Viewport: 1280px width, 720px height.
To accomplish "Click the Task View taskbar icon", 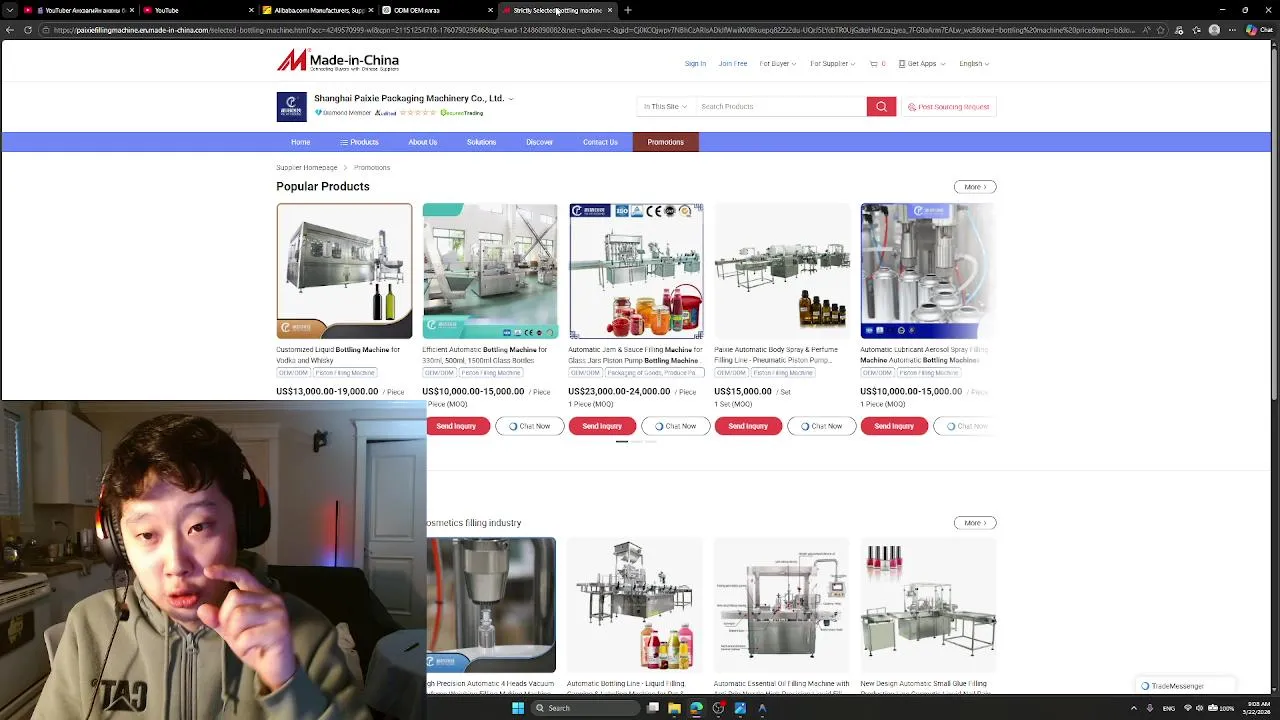I will tap(653, 708).
